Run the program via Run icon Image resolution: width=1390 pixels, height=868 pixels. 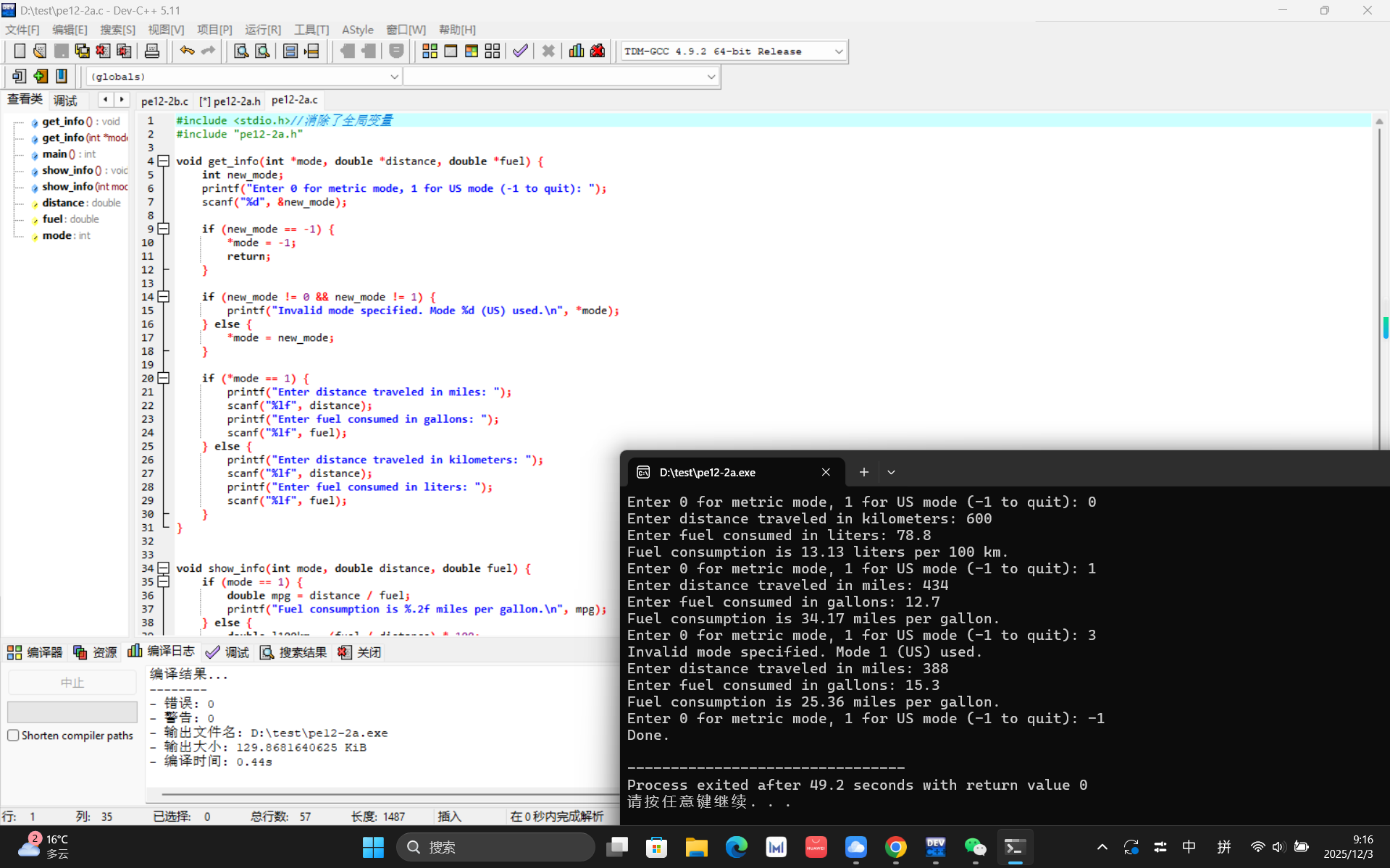coord(451,51)
